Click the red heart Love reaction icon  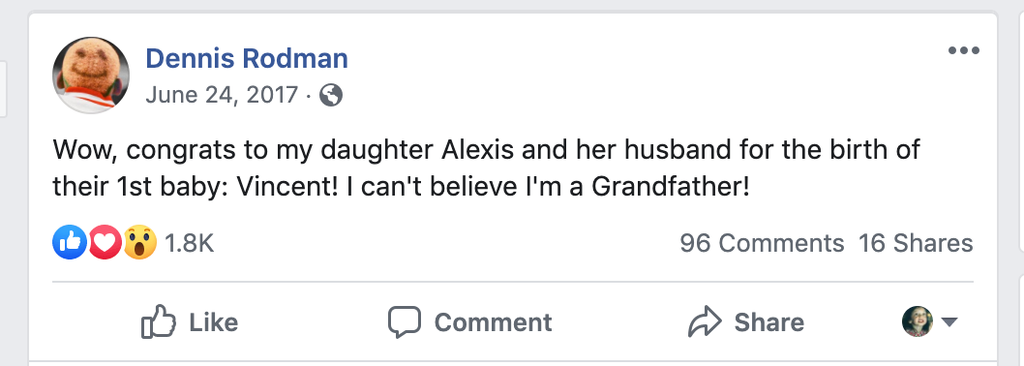pos(104,242)
